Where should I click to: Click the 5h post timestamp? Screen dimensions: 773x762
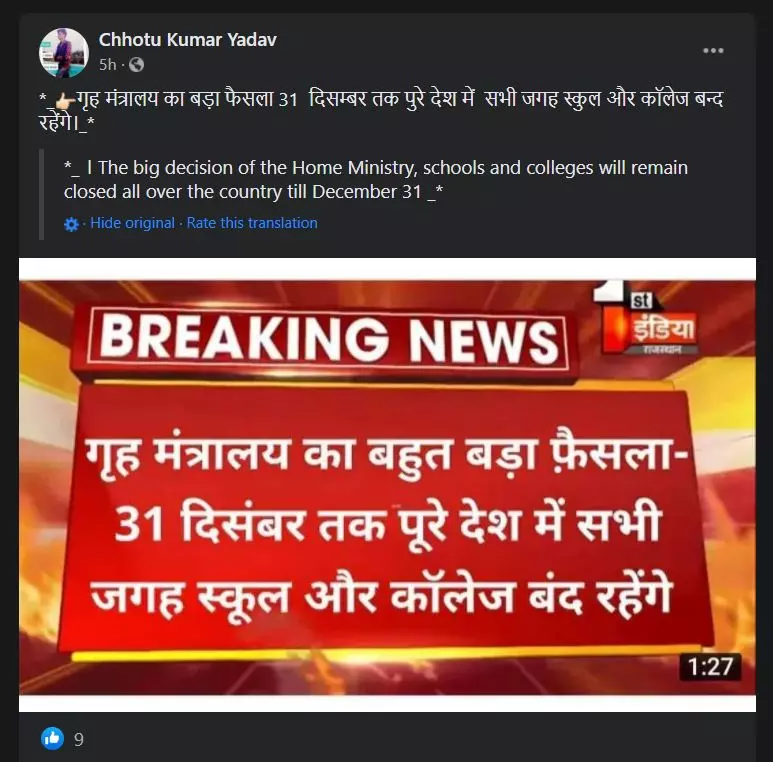tap(107, 65)
